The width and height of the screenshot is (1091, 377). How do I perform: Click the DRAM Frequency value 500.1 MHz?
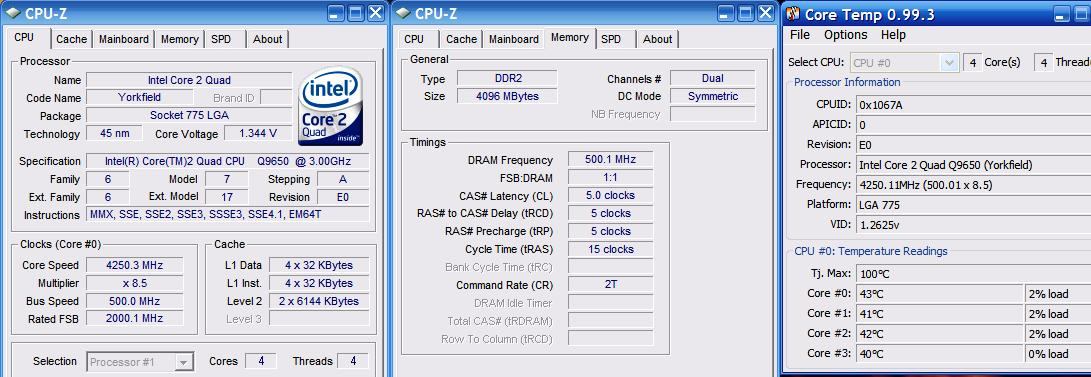[610, 159]
